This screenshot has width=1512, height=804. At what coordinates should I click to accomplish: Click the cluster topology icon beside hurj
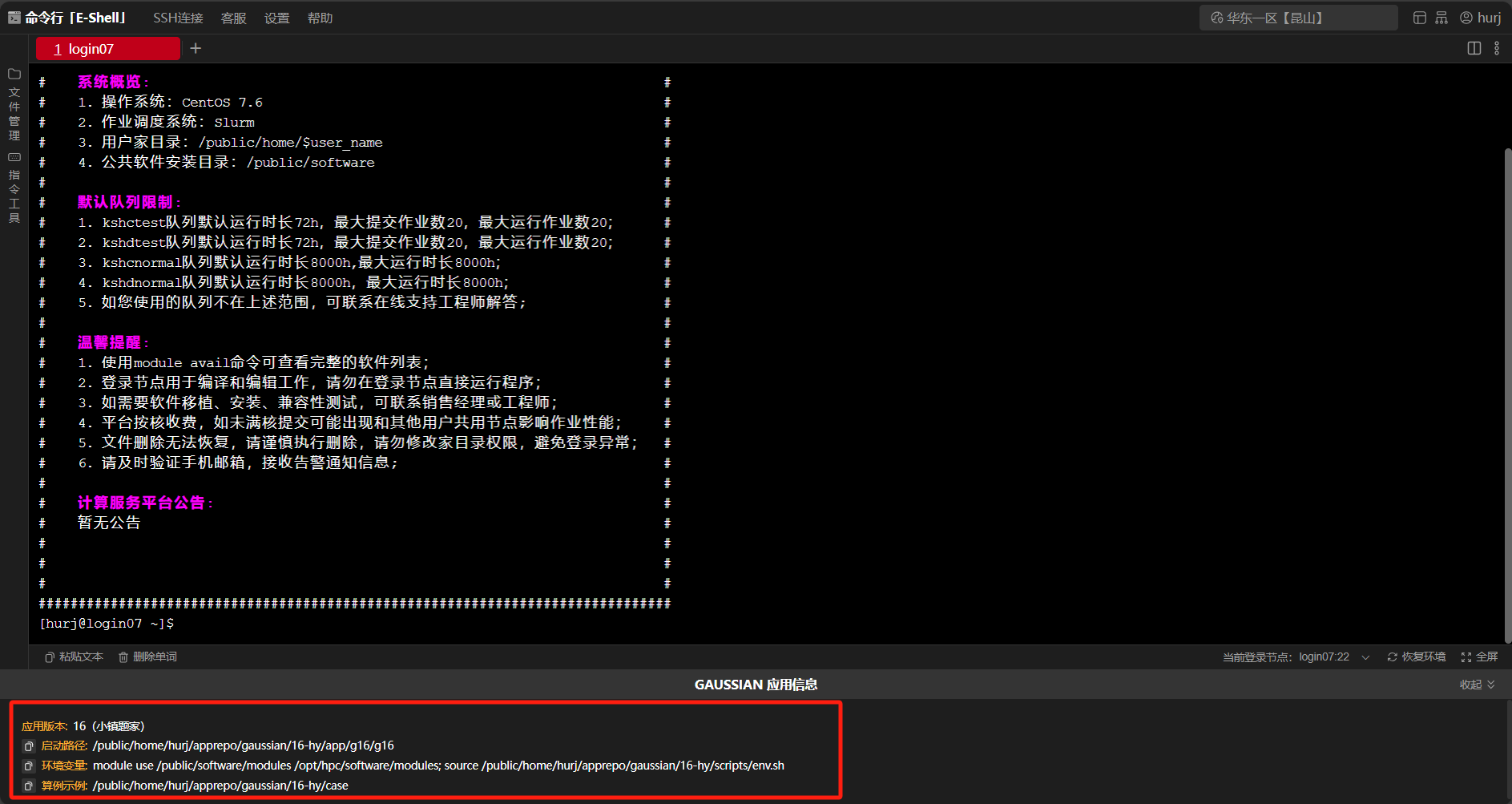1441,18
